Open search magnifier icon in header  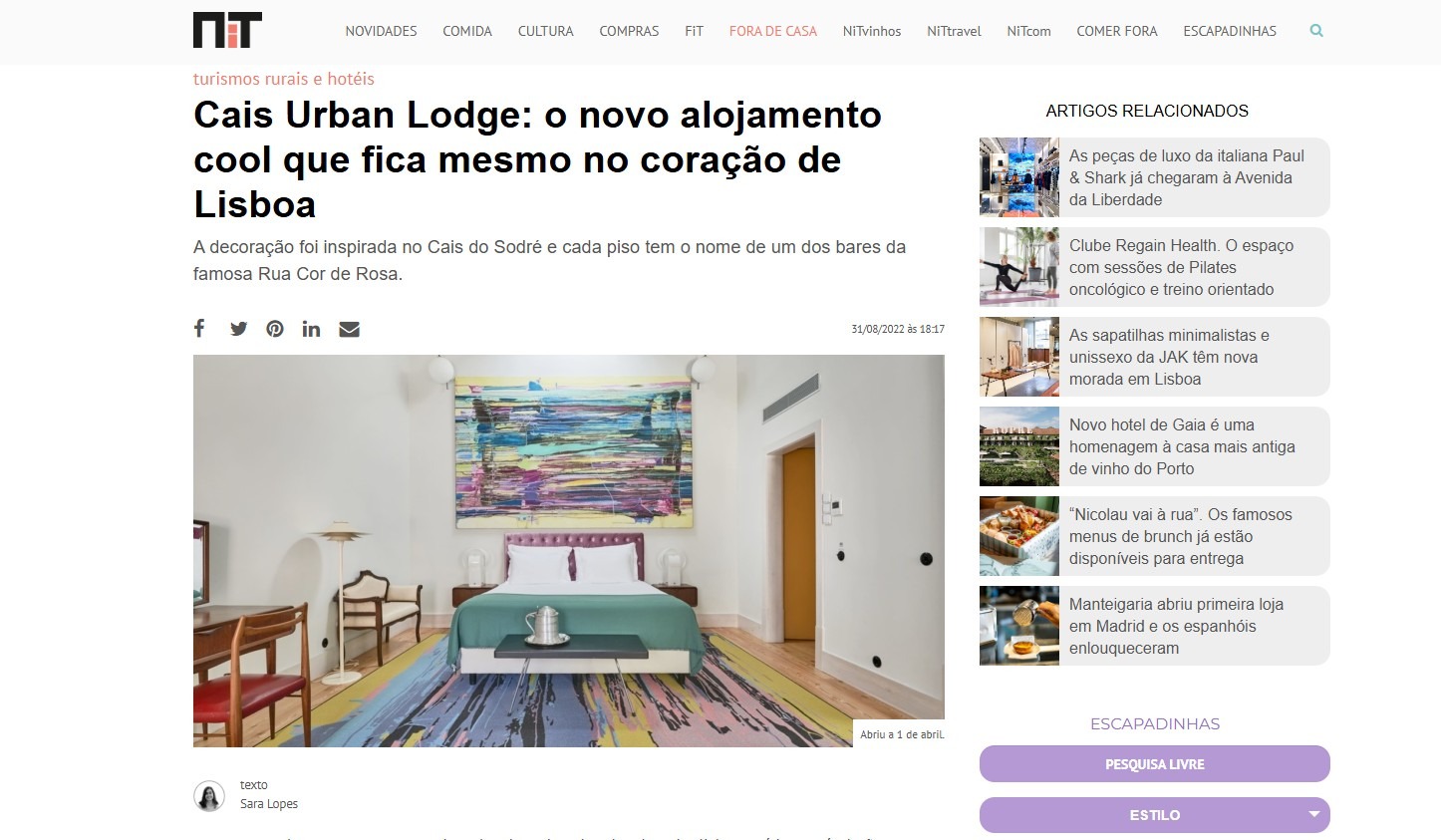pyautogui.click(x=1316, y=31)
